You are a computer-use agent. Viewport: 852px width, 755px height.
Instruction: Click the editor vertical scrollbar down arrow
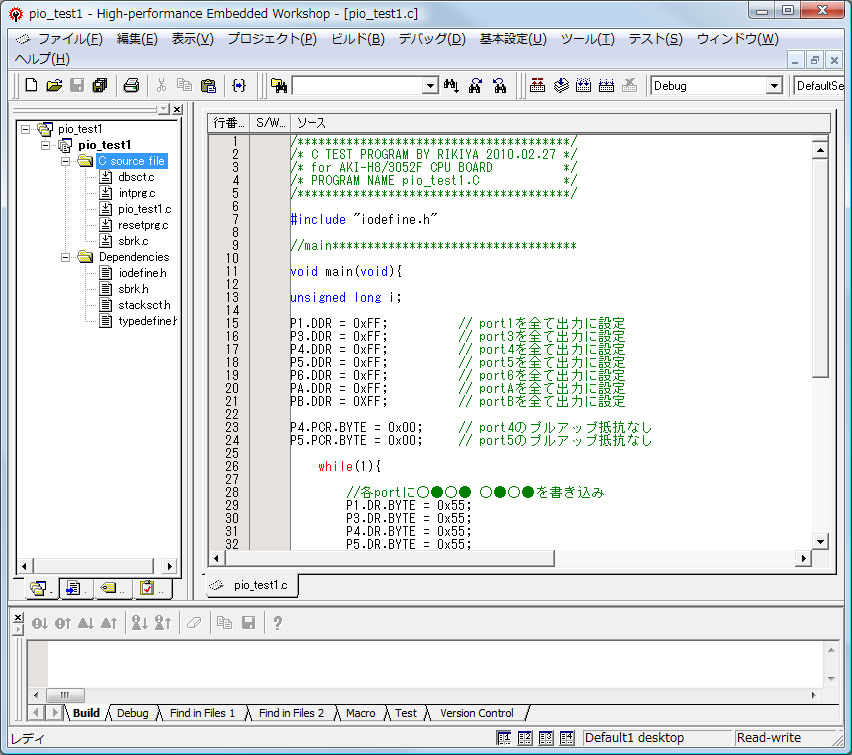click(x=820, y=542)
